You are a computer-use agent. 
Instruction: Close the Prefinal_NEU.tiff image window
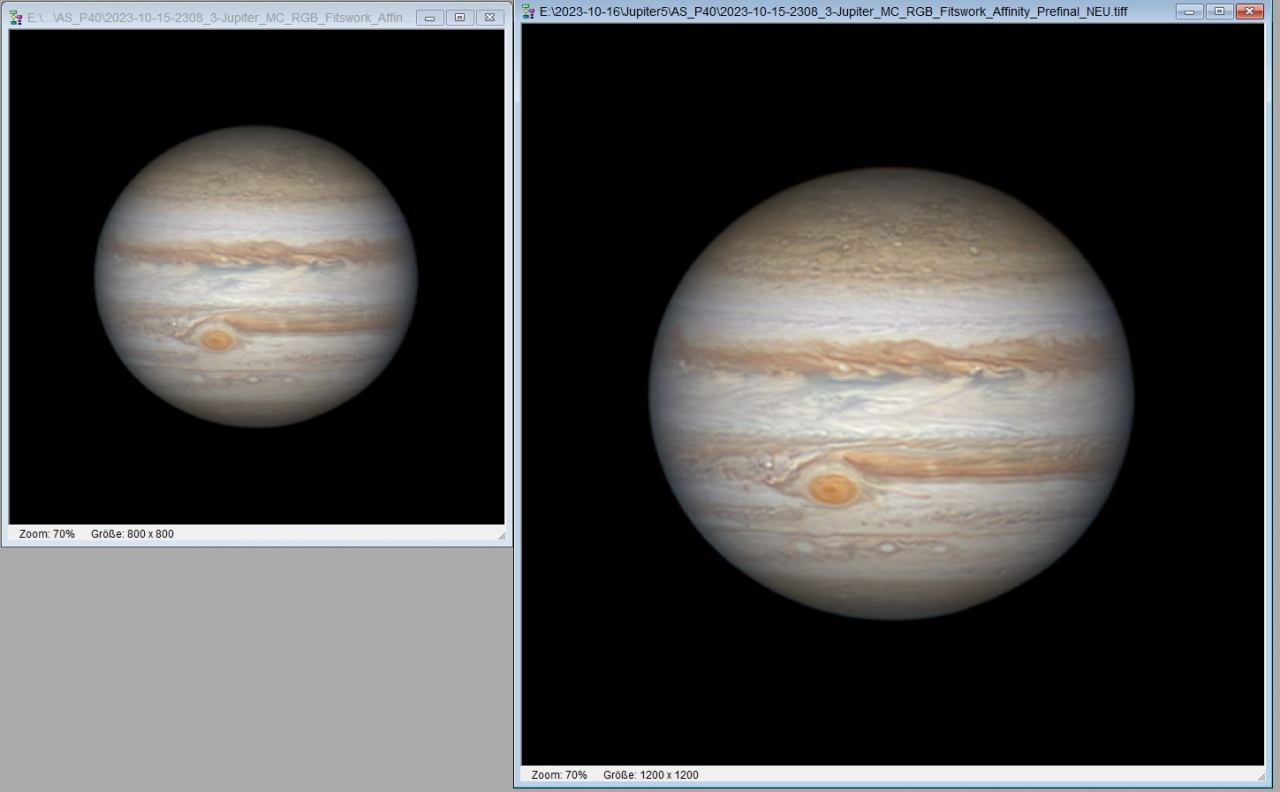click(x=1249, y=11)
